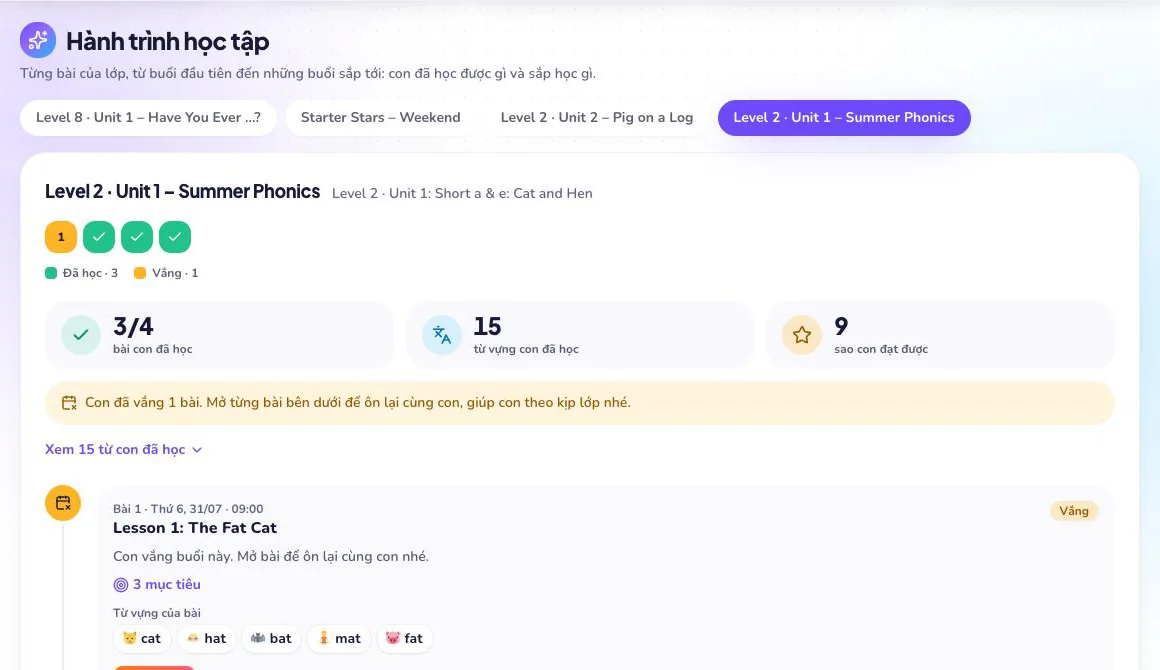The height and width of the screenshot is (670, 1160).
Task: Click the star icon for sao con đạt được
Action: click(x=802, y=335)
